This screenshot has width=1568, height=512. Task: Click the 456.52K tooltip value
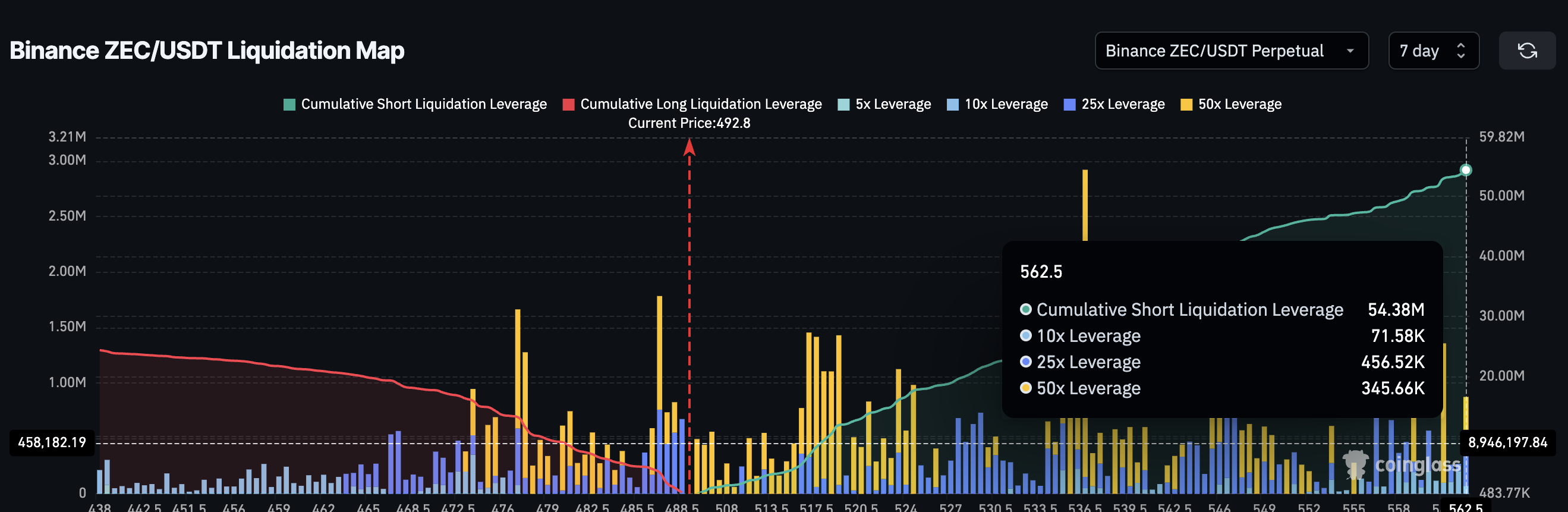[1393, 362]
